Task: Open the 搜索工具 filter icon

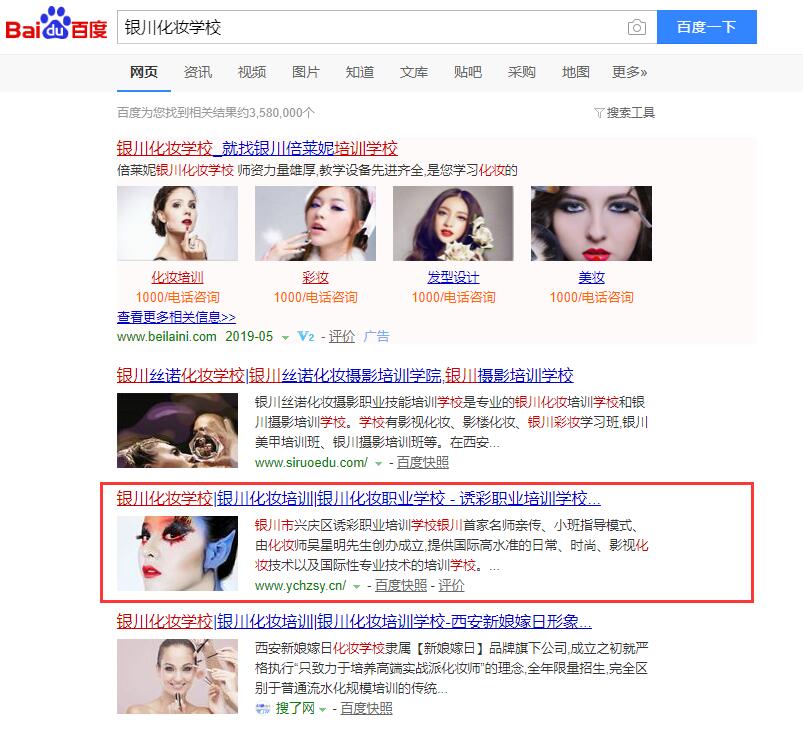Action: pos(599,113)
